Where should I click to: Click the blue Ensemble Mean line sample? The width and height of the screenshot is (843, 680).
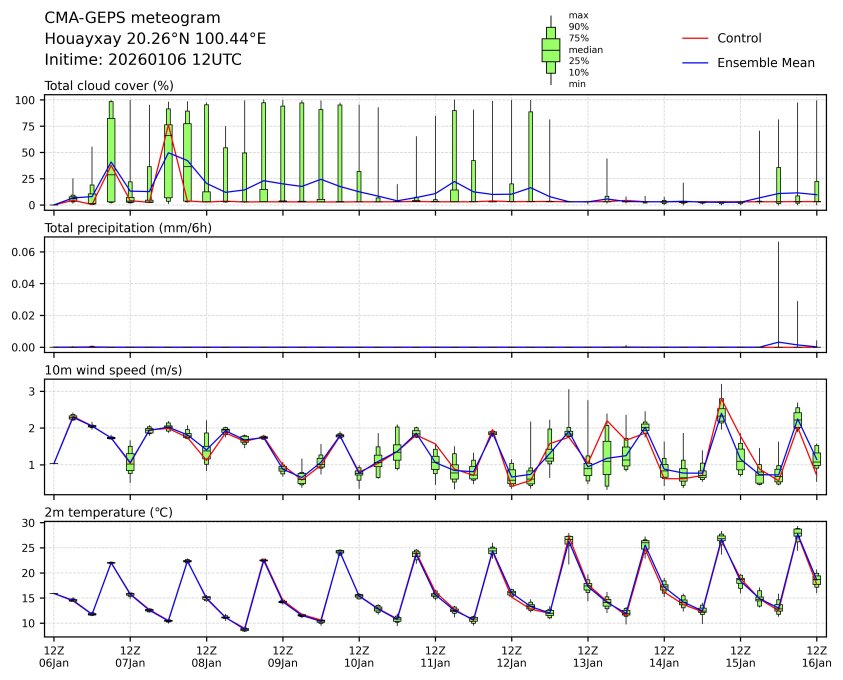coord(695,63)
